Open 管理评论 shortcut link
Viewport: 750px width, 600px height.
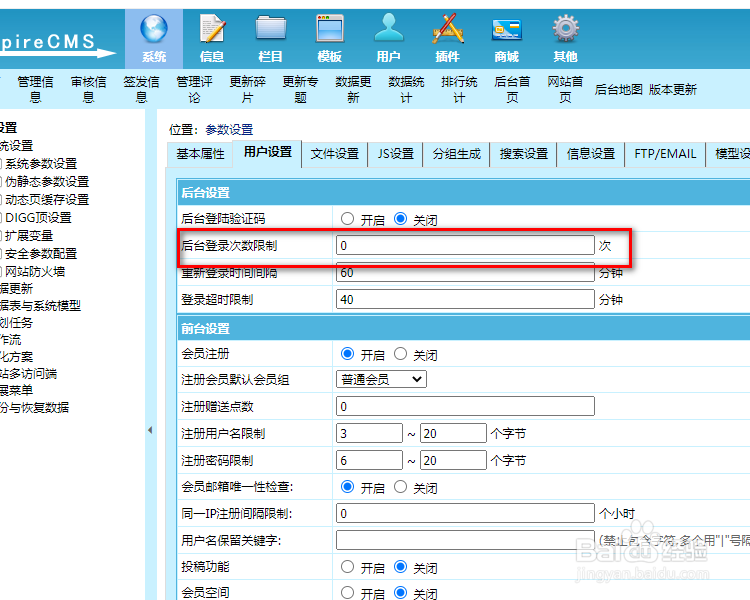pyautogui.click(x=195, y=89)
